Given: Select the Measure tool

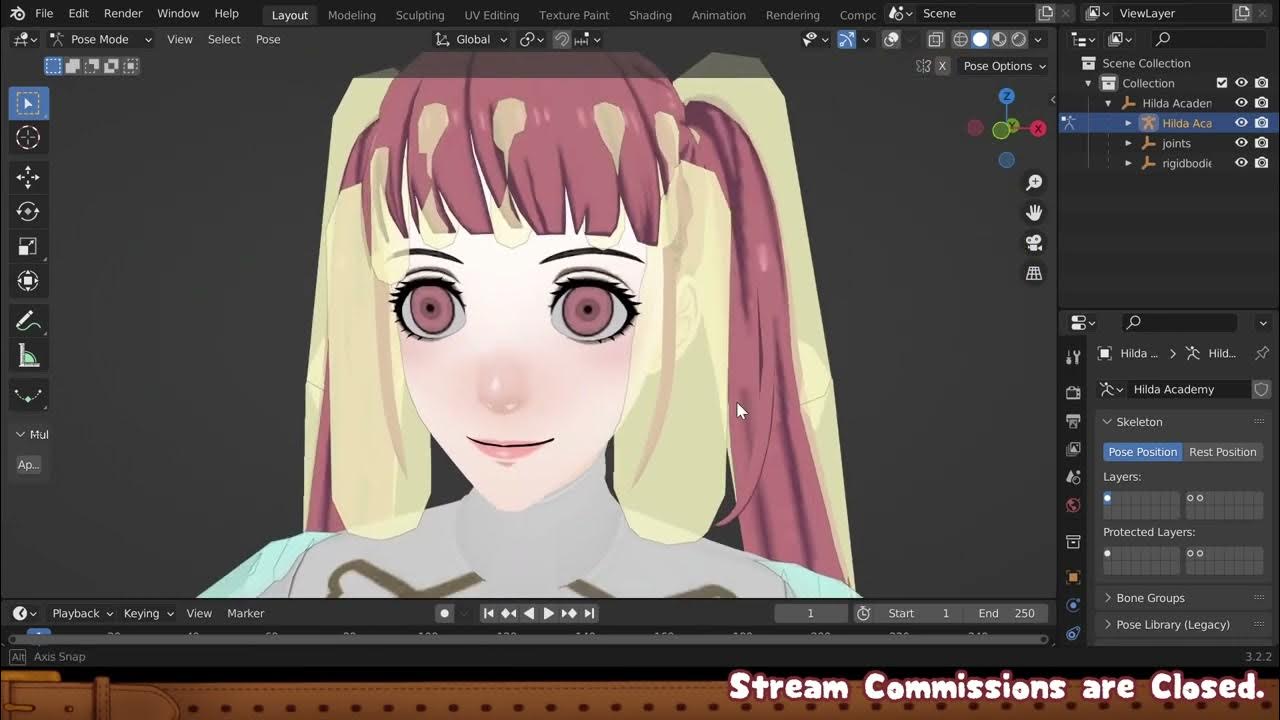Looking at the screenshot, I should (x=28, y=356).
